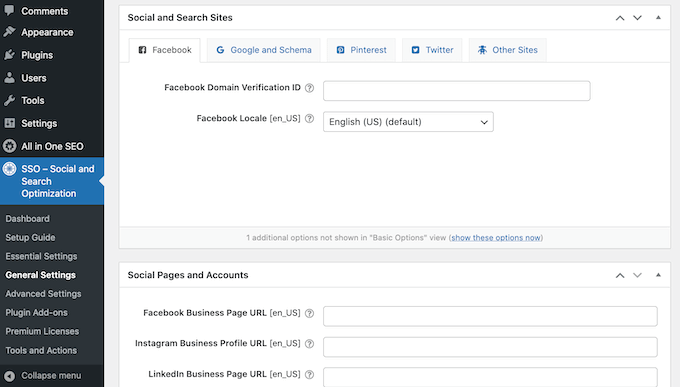Screen dimensions: 680x387
Task: Focus the Facebook Domain Verification ID field
Action: pos(457,91)
